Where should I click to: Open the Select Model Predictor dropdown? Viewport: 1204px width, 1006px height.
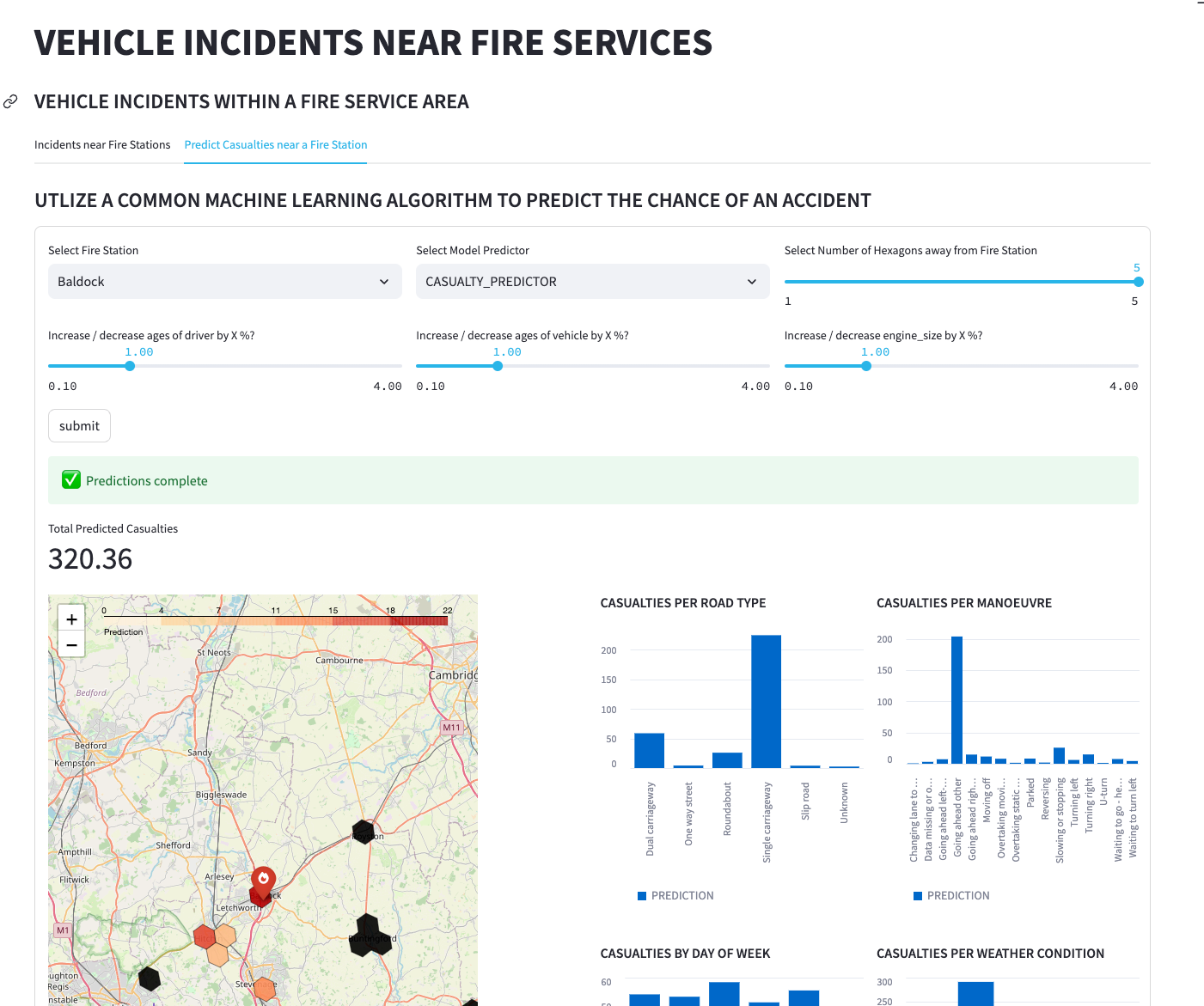592,282
